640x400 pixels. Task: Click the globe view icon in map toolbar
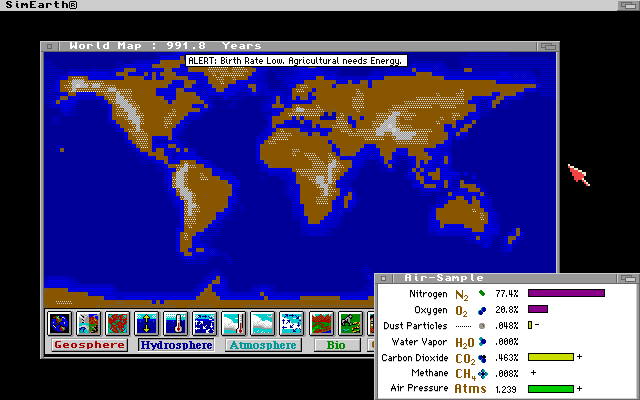[59, 323]
